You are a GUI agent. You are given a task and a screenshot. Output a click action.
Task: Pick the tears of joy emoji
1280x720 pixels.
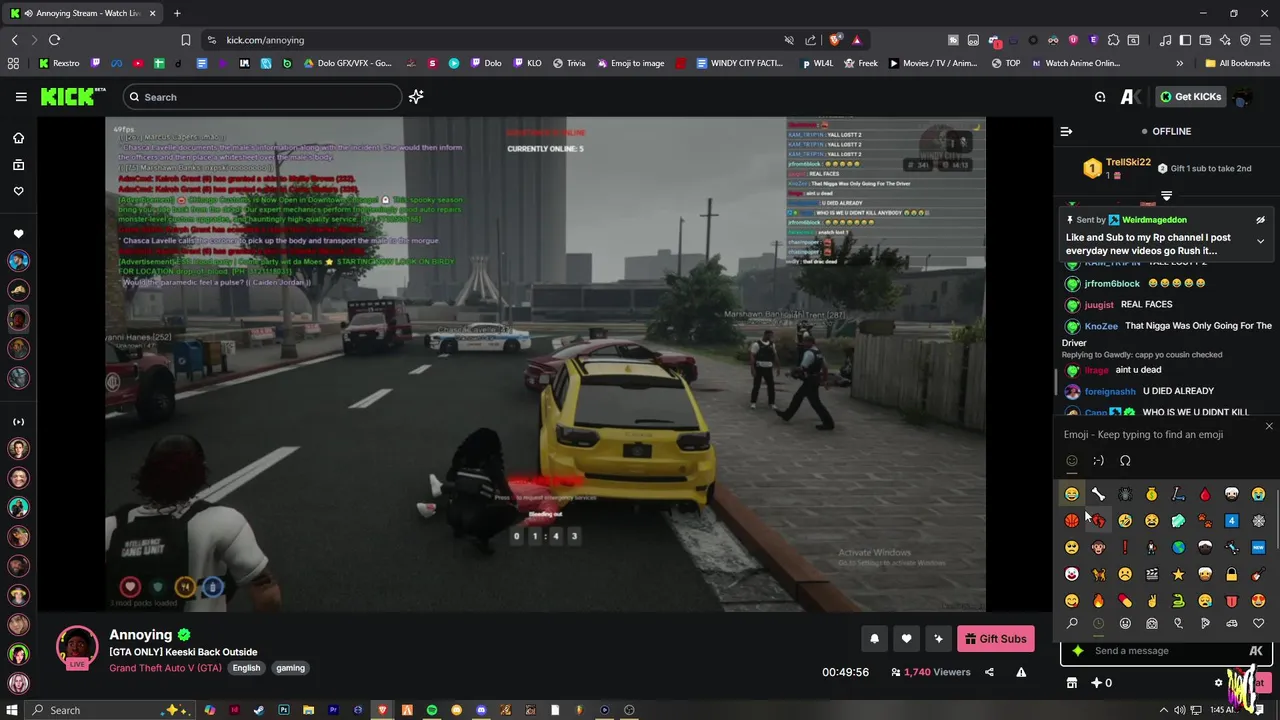(1072, 494)
